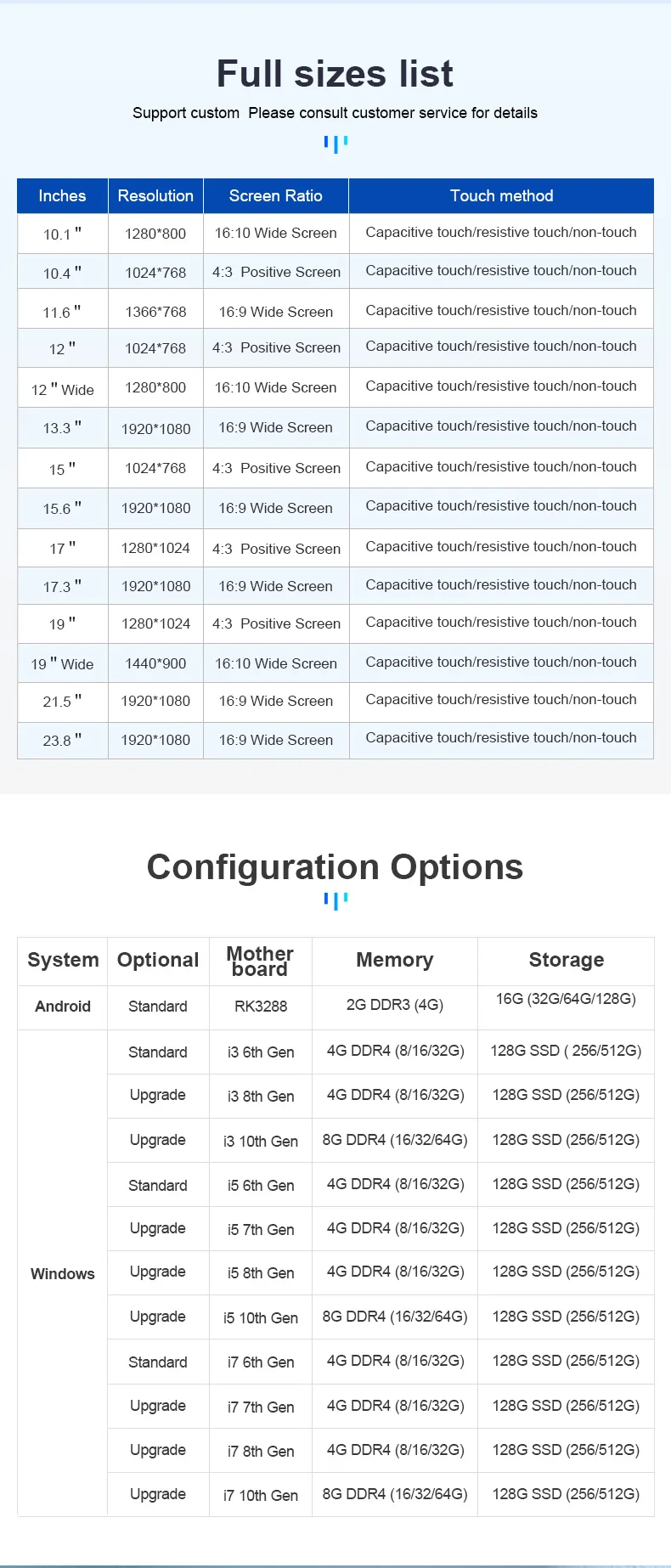Choose the i5 7th Gen motherboard cell

261,1229
